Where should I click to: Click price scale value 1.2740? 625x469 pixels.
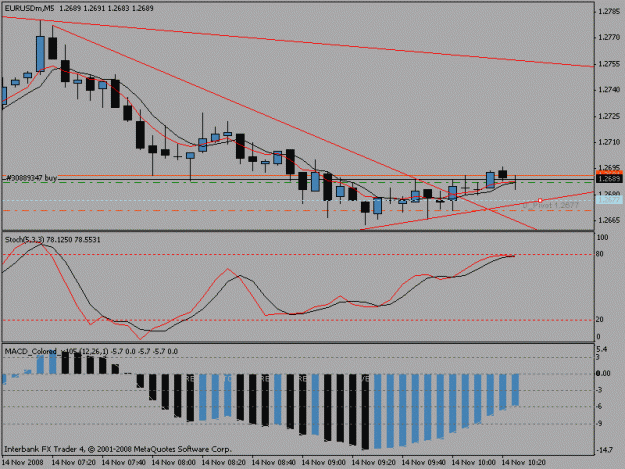[x=609, y=90]
